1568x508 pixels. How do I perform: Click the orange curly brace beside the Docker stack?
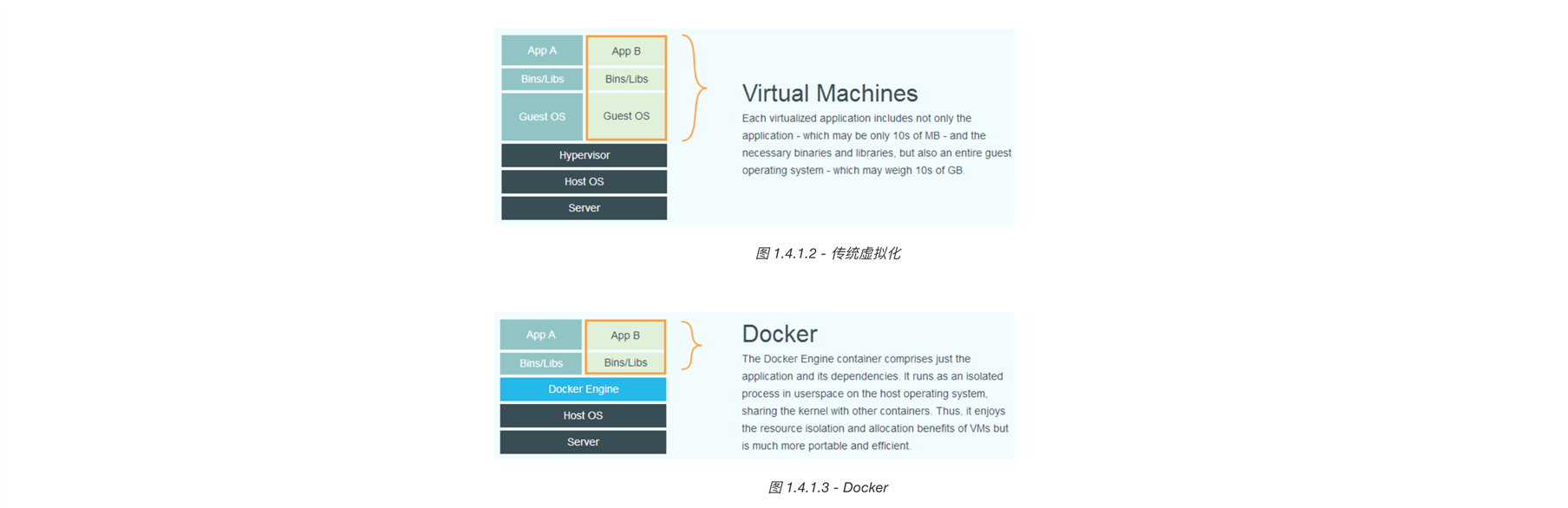click(x=691, y=346)
